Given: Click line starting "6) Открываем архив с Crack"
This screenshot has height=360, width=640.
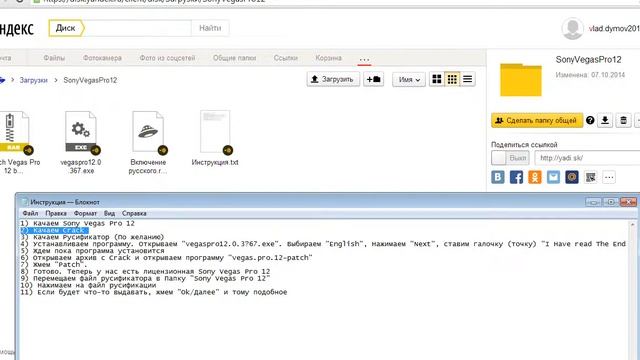Looking at the screenshot, I should (167, 258).
